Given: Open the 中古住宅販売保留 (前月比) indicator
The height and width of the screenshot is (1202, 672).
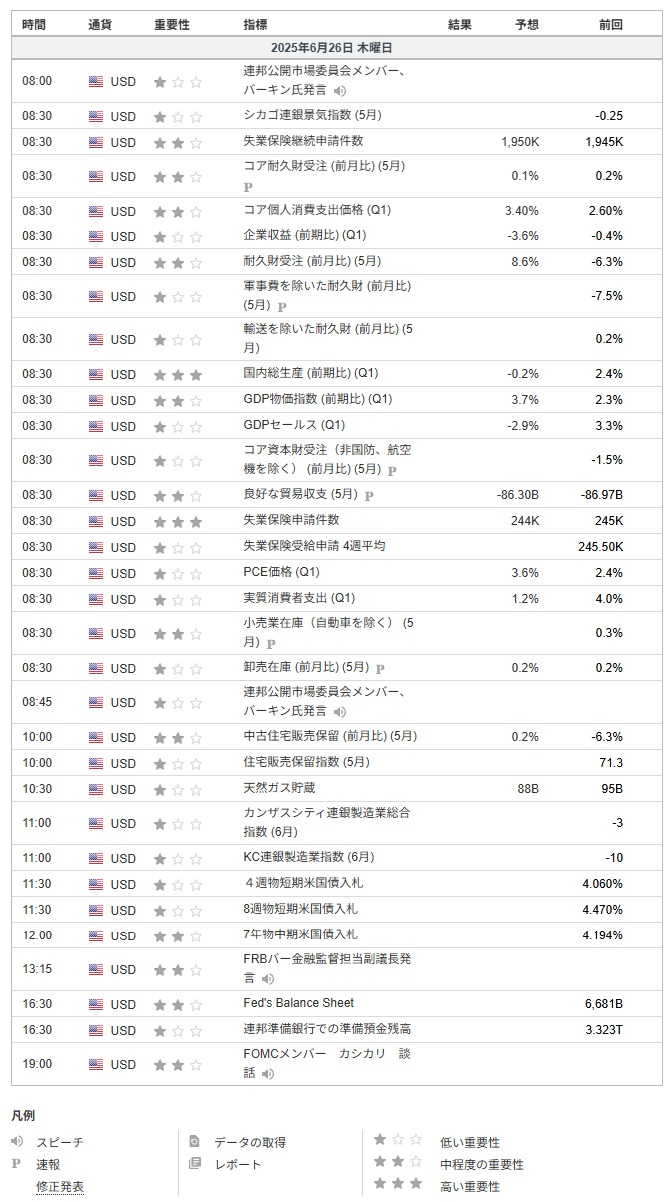Looking at the screenshot, I should click(330, 736).
